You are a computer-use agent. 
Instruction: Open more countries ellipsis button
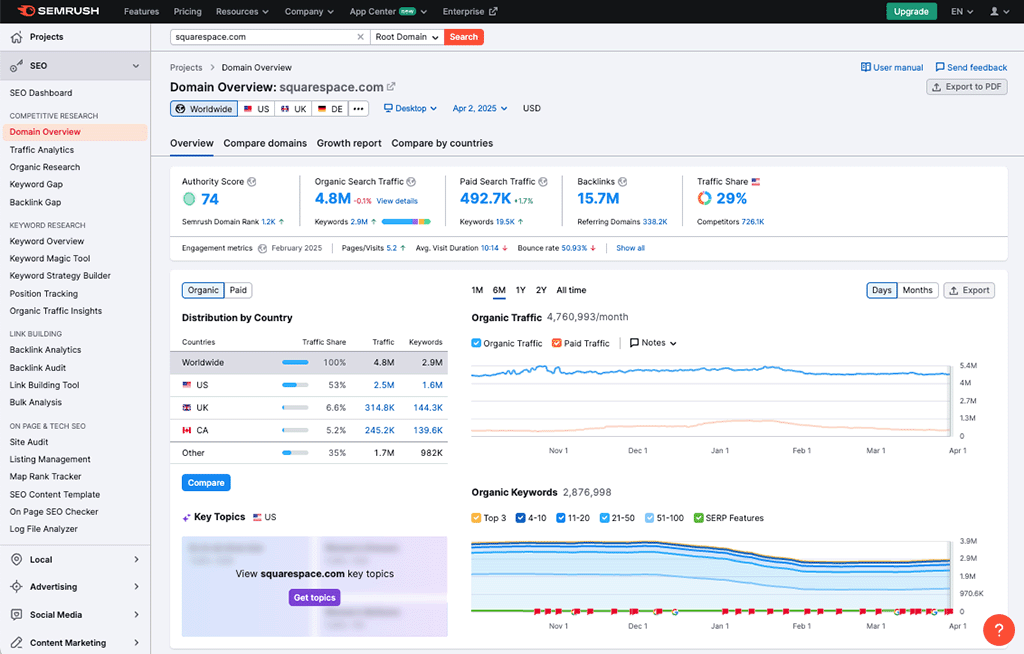pos(359,109)
